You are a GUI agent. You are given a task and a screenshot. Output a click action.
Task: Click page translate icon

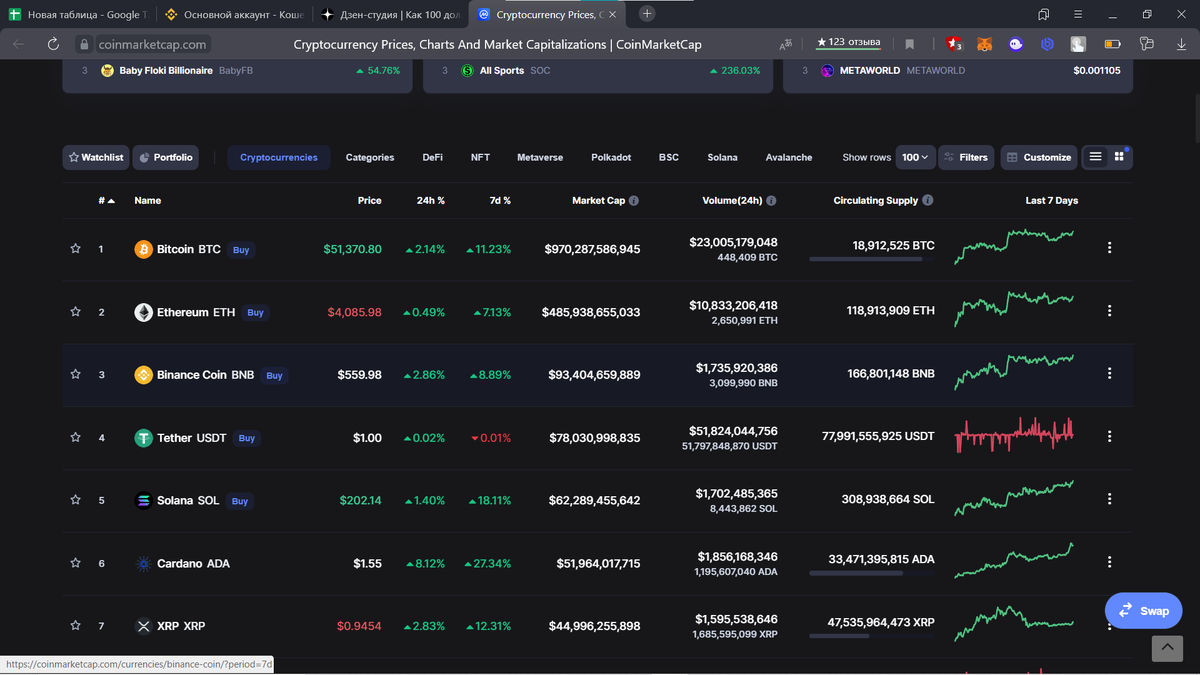(785, 44)
